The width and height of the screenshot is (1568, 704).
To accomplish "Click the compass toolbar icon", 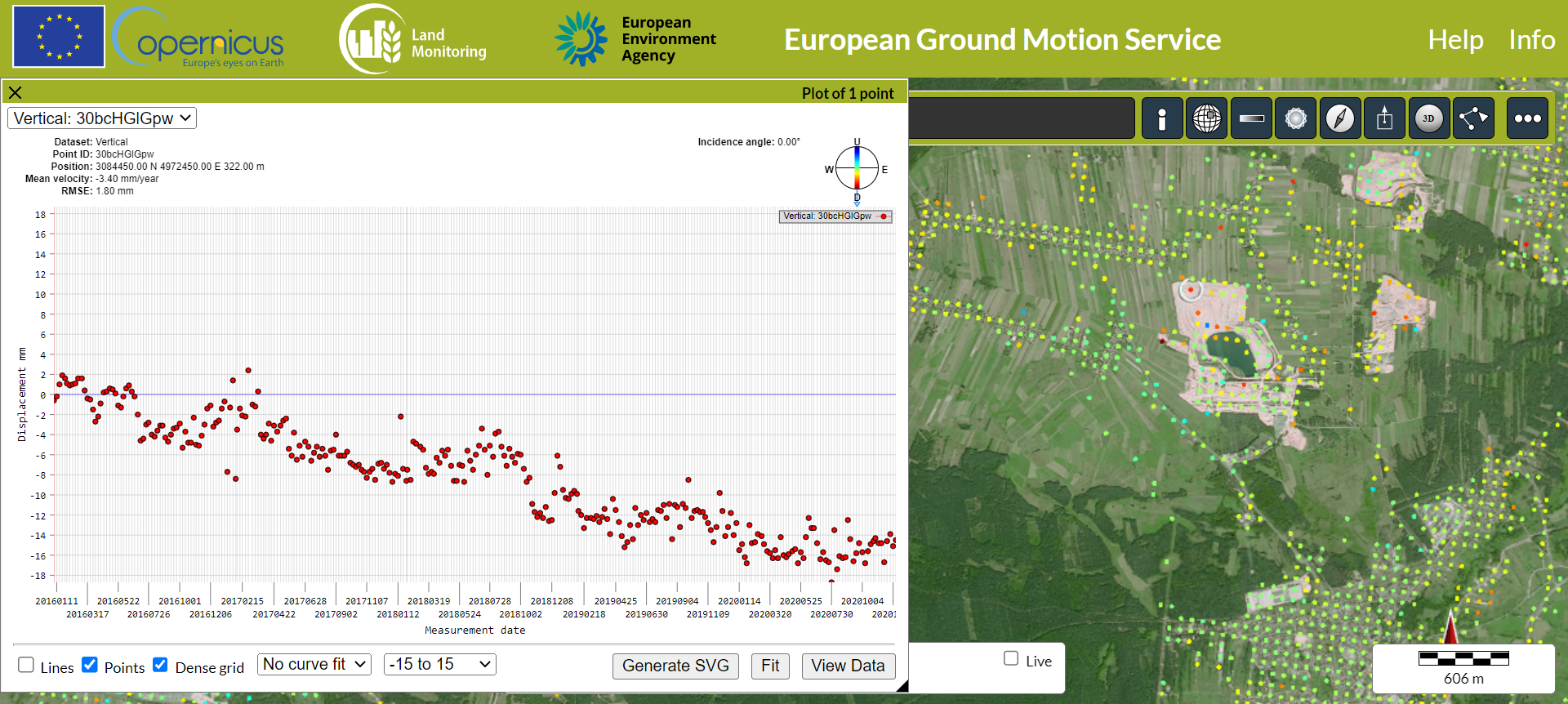I will (1340, 118).
